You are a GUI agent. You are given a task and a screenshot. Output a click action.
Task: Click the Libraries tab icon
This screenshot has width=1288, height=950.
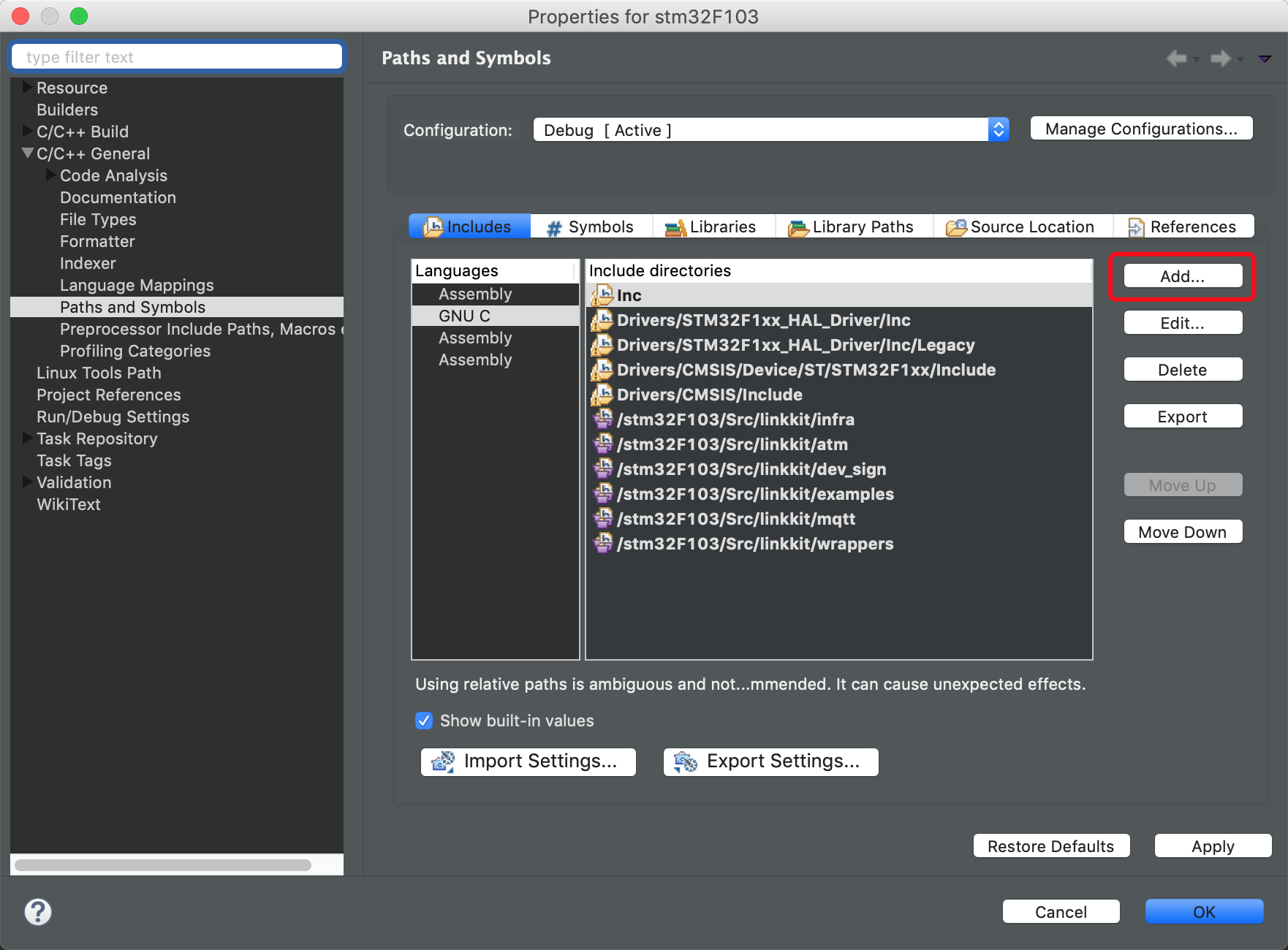[x=674, y=227]
